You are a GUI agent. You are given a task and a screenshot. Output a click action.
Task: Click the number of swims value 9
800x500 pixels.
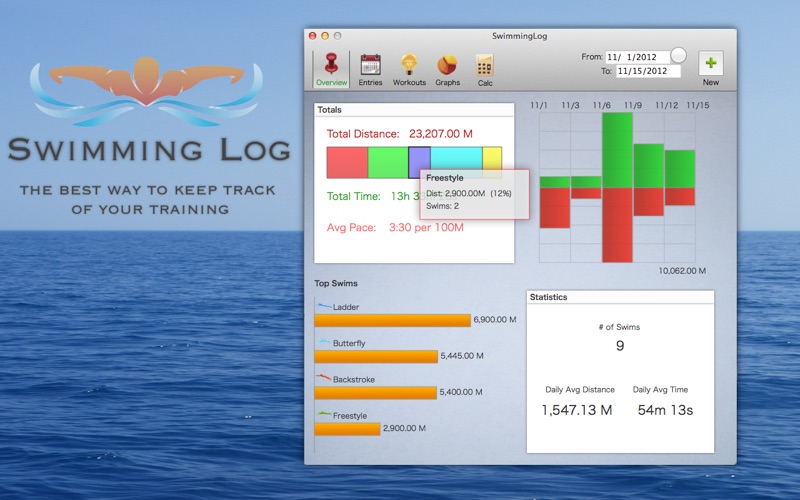coord(620,346)
